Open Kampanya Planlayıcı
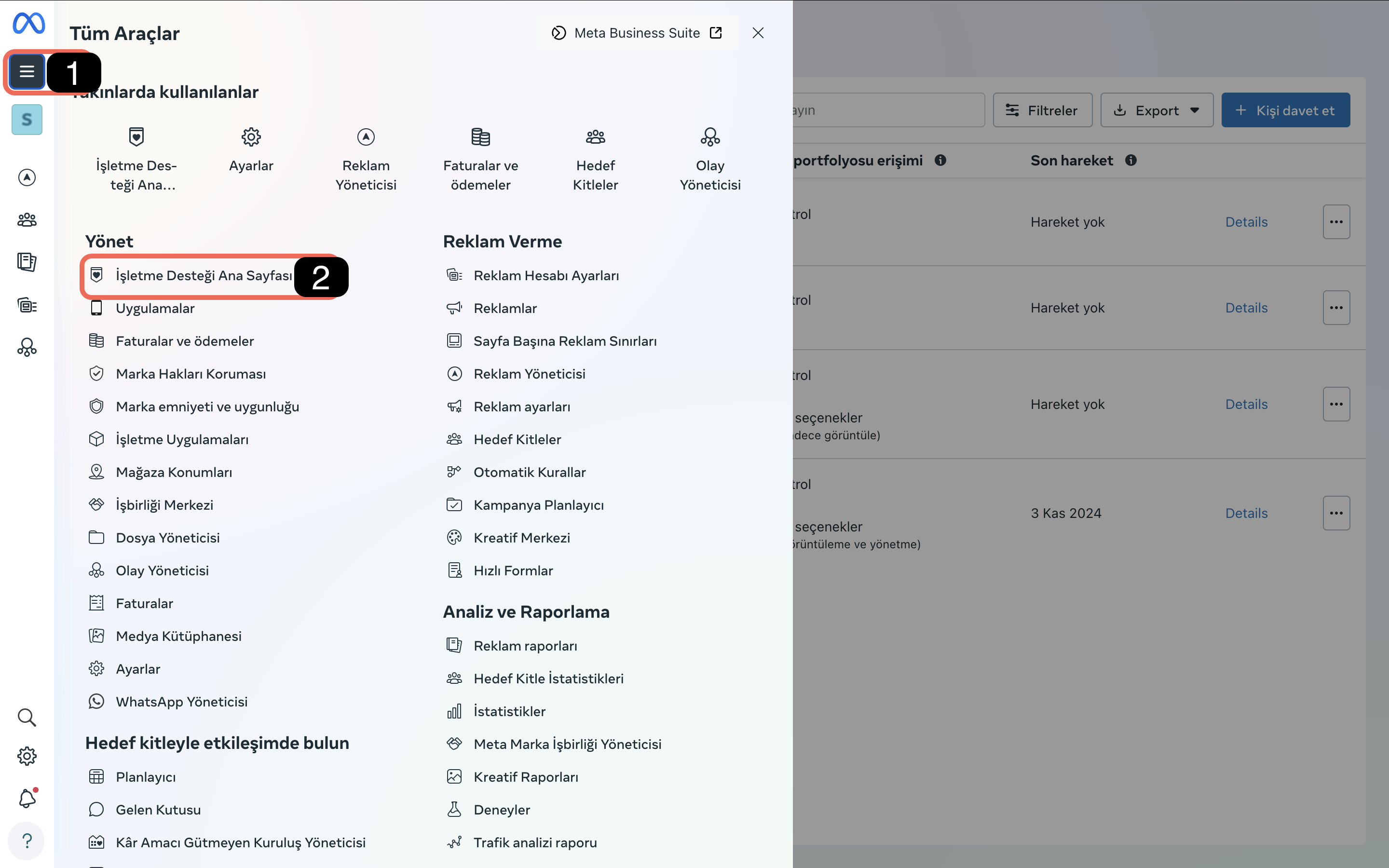 [x=526, y=504]
